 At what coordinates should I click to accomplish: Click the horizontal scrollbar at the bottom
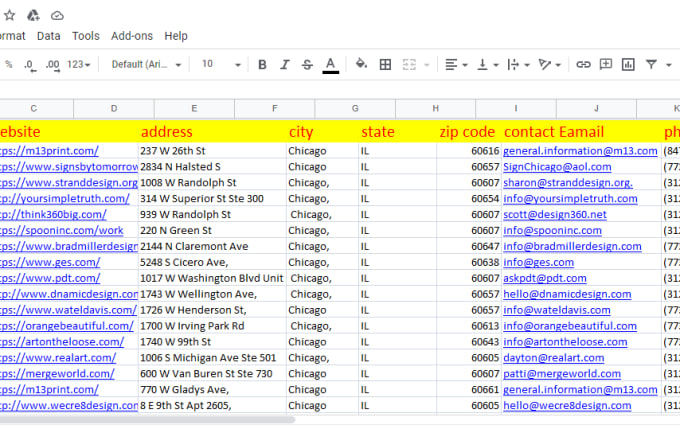pos(147,419)
